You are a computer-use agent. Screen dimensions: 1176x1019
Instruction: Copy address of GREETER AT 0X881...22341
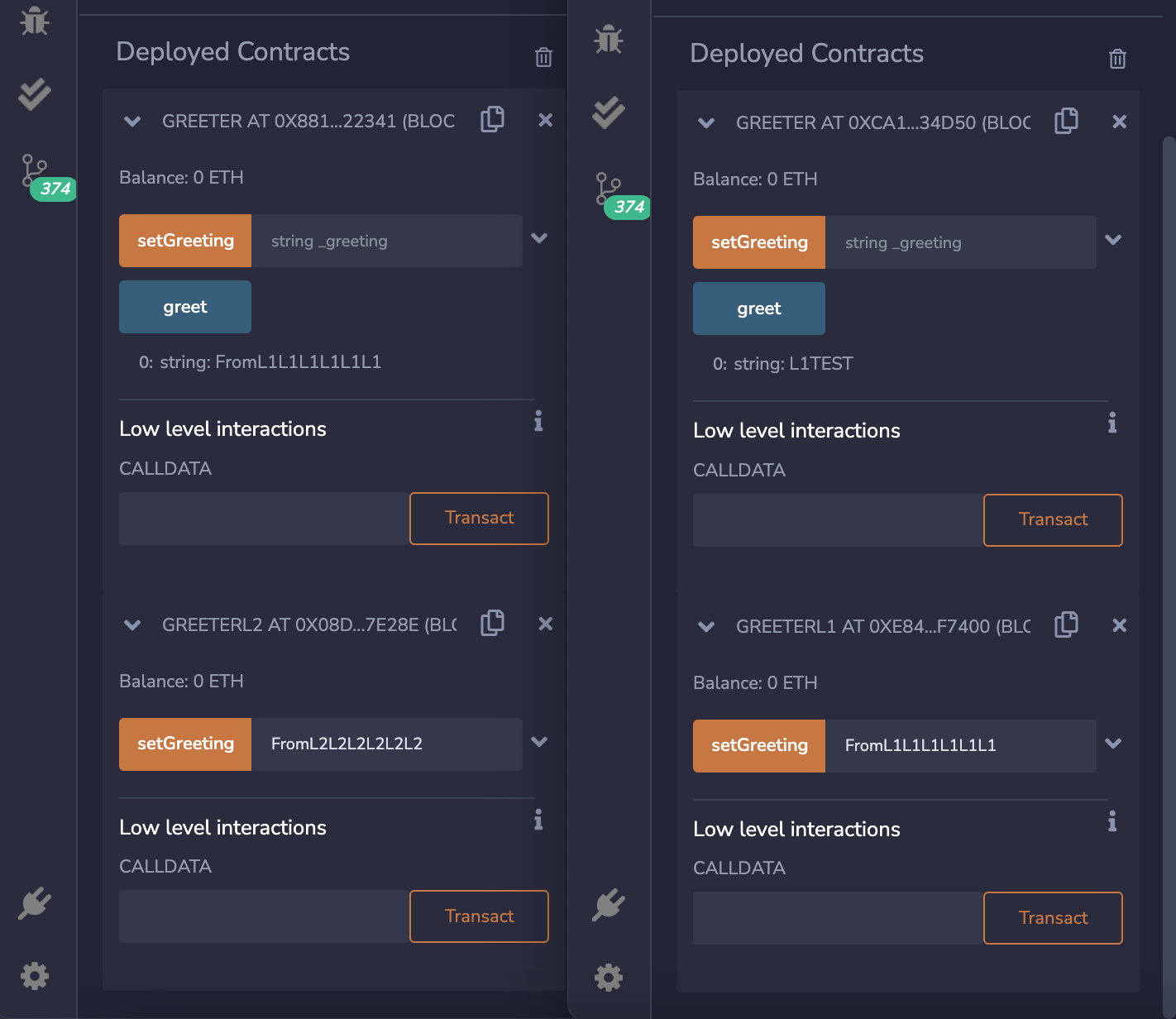pos(493,119)
